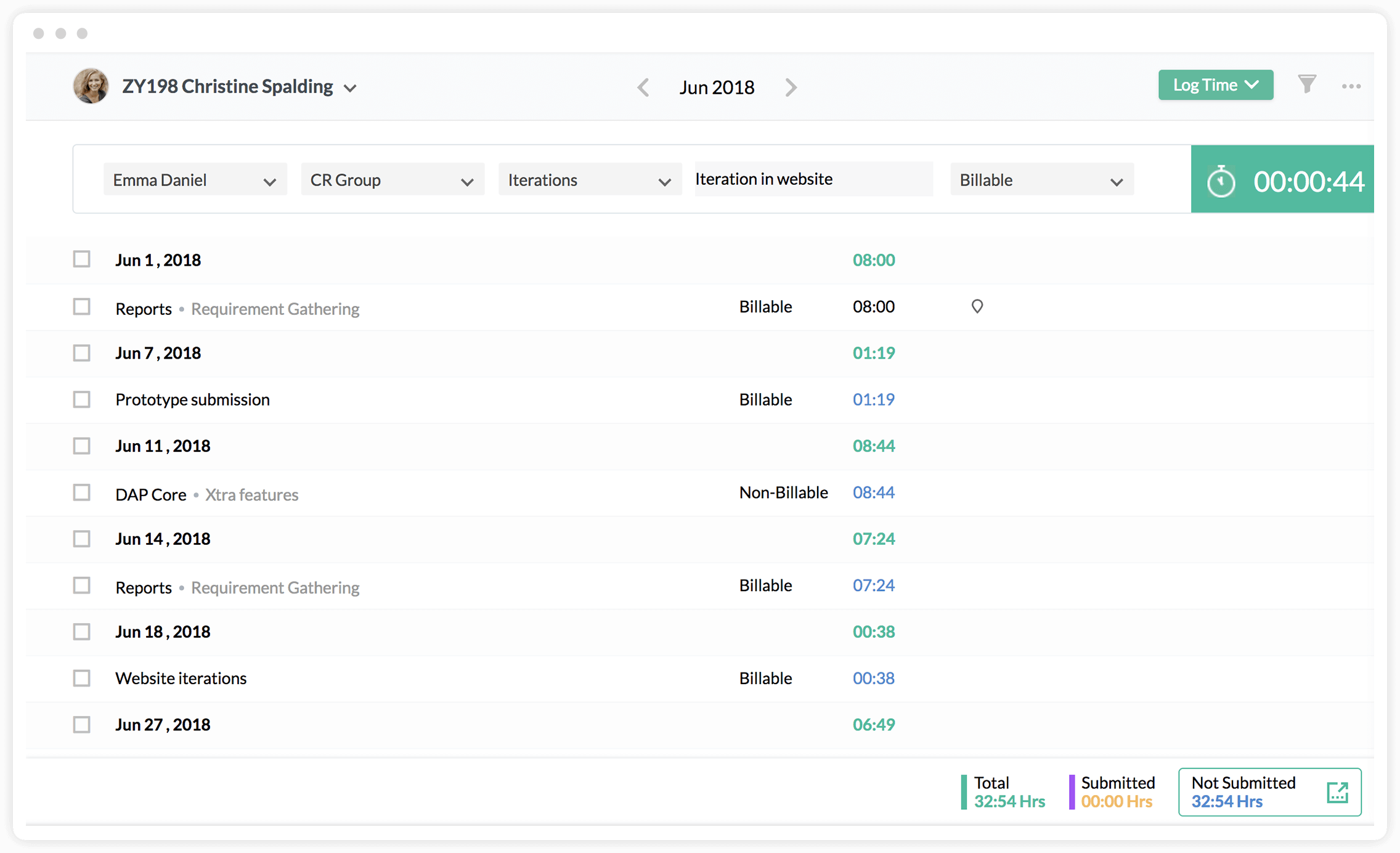The width and height of the screenshot is (1400, 853).
Task: Open the three-dots more options menu
Action: (1351, 86)
